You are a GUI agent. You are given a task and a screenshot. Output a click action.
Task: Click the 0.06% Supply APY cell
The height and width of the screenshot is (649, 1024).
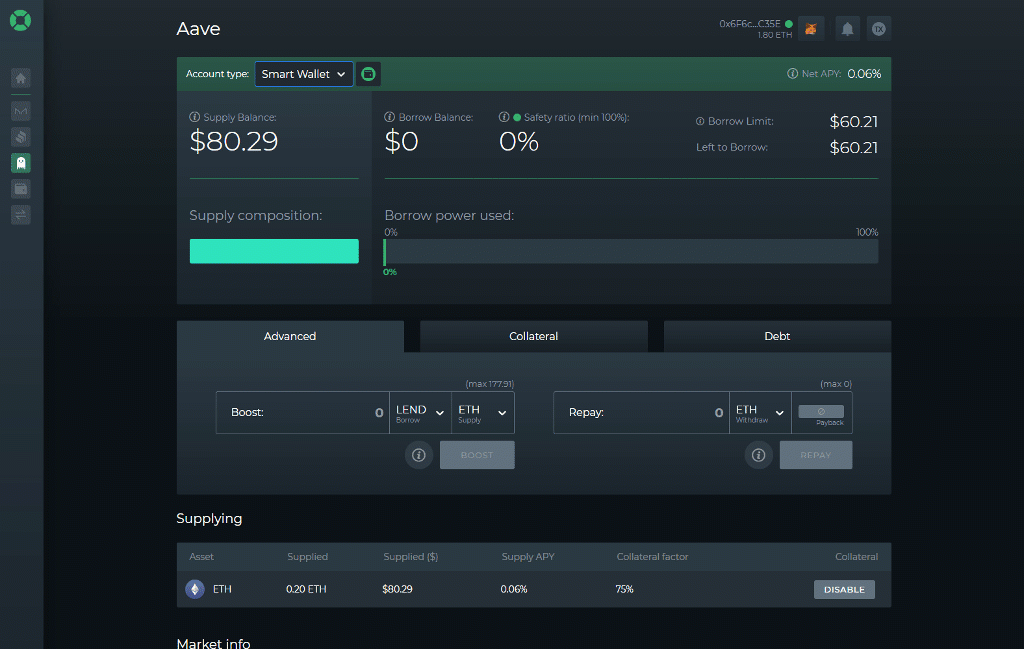coord(514,589)
